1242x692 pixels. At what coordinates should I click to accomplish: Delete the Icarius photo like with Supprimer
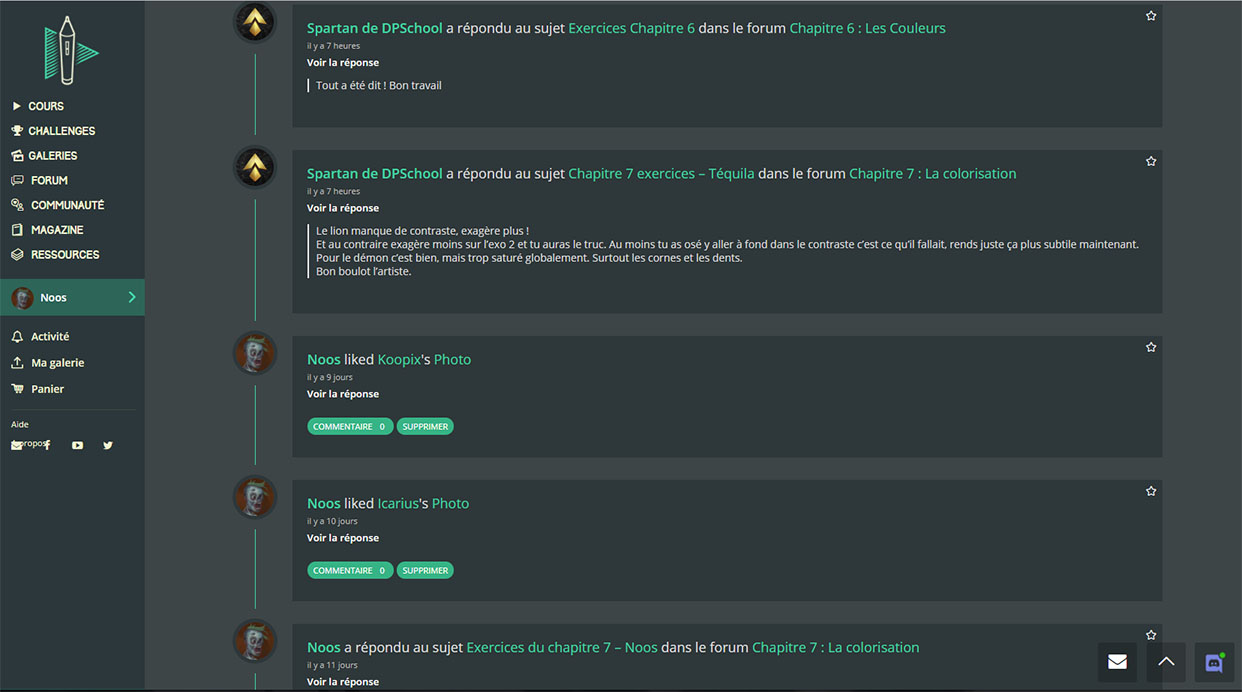[x=425, y=571]
